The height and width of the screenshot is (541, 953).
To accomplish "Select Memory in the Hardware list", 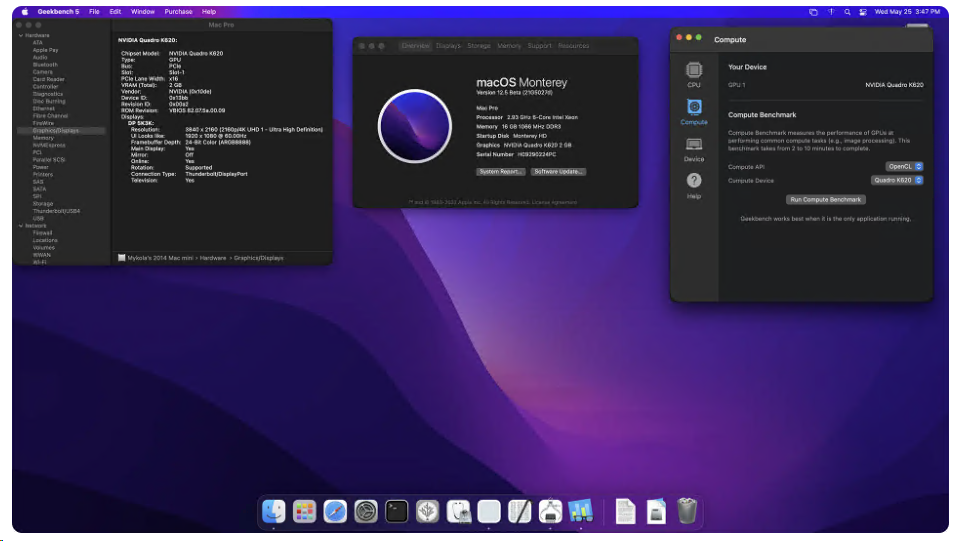I will click(x=43, y=137).
